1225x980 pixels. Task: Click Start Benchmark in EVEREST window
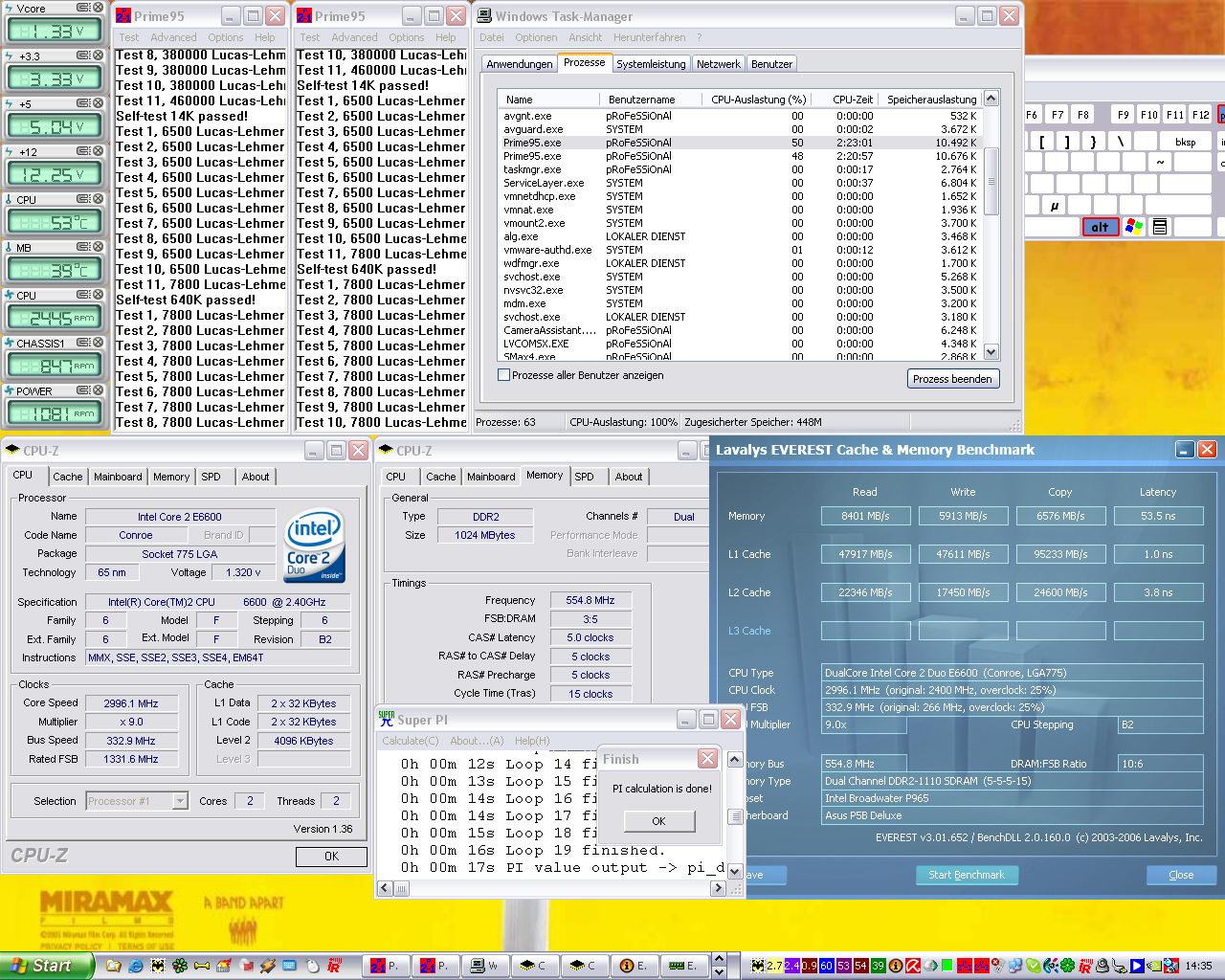point(967,875)
